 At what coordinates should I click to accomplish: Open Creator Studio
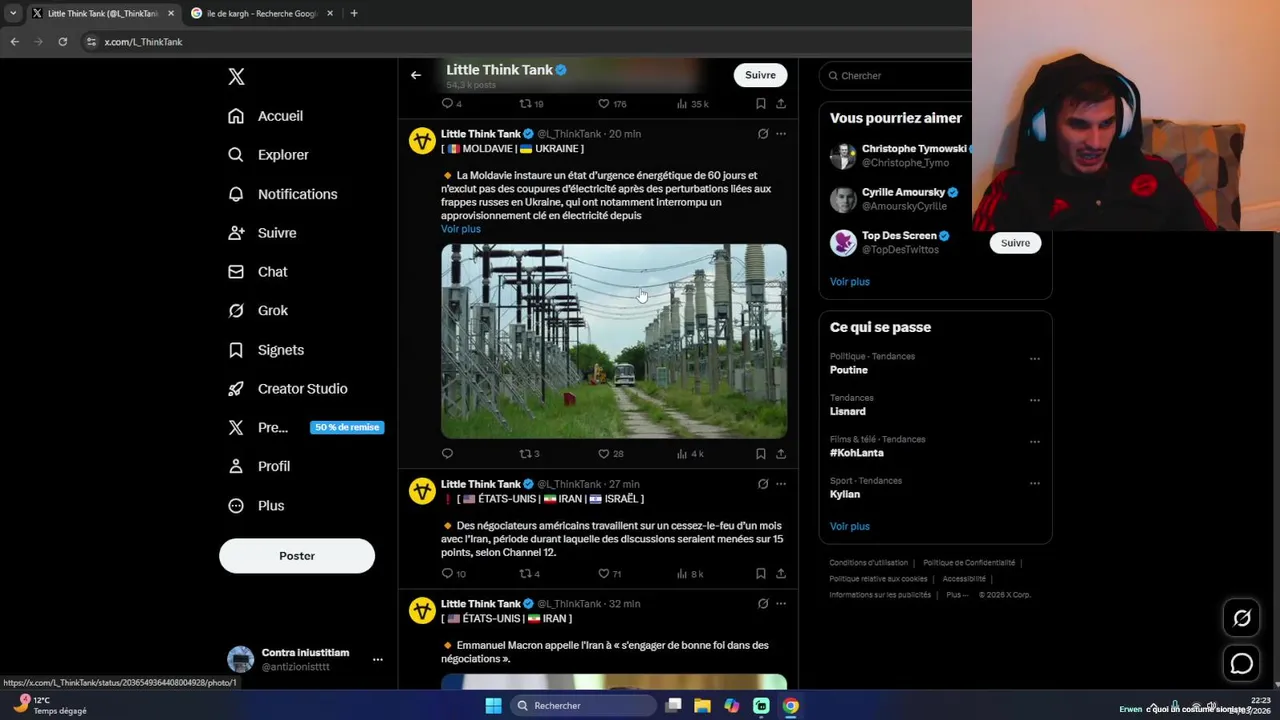point(287,389)
